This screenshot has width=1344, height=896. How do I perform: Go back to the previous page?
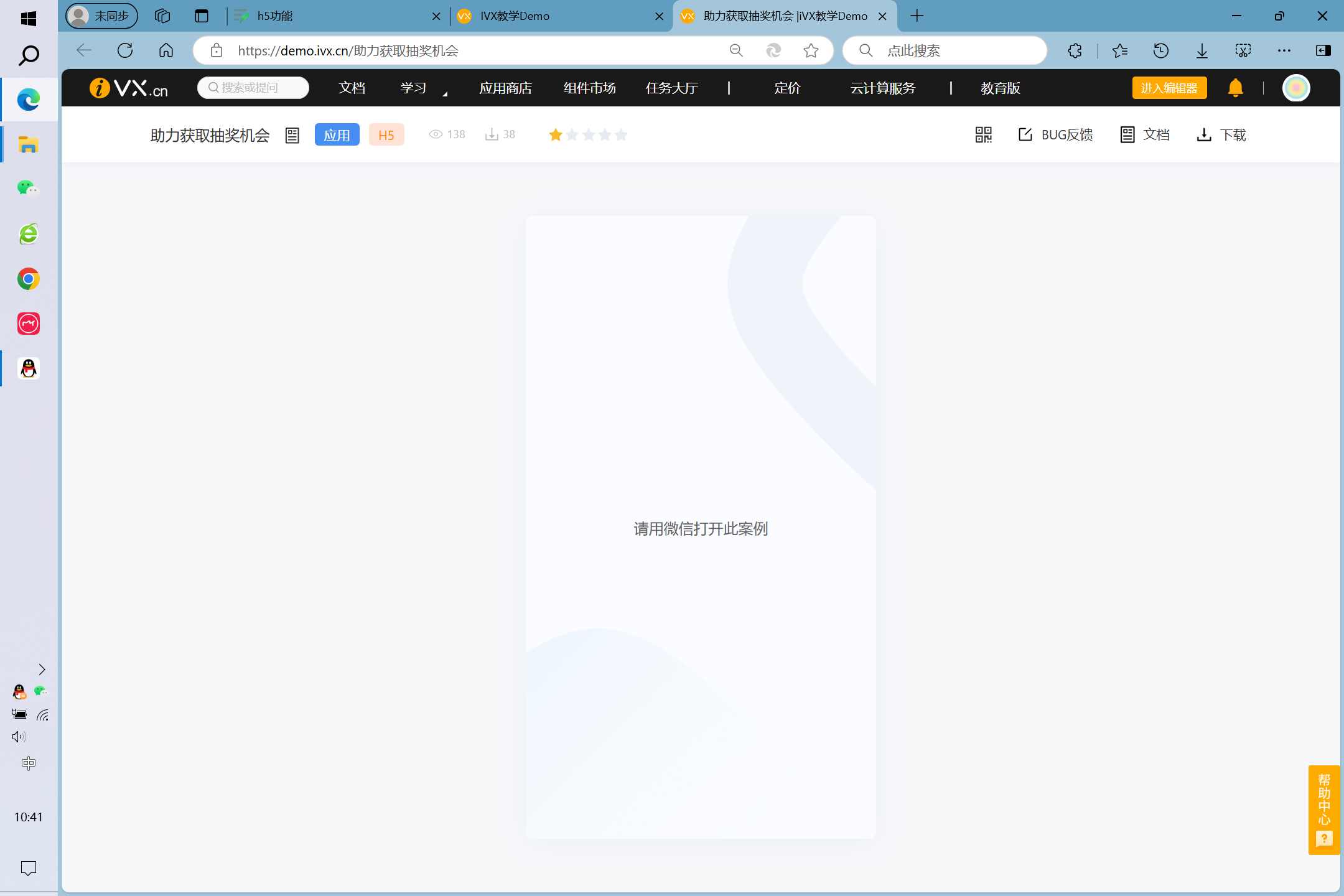(84, 50)
